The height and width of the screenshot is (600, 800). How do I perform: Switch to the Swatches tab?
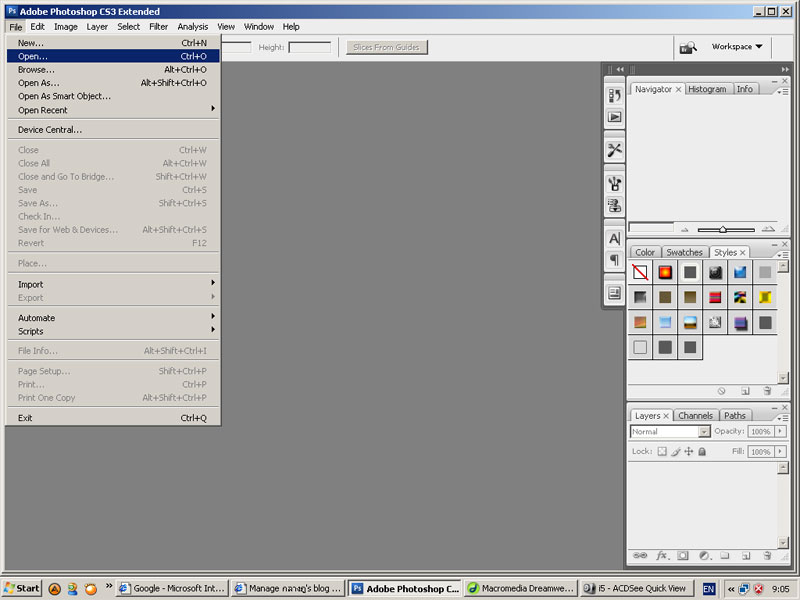click(684, 252)
